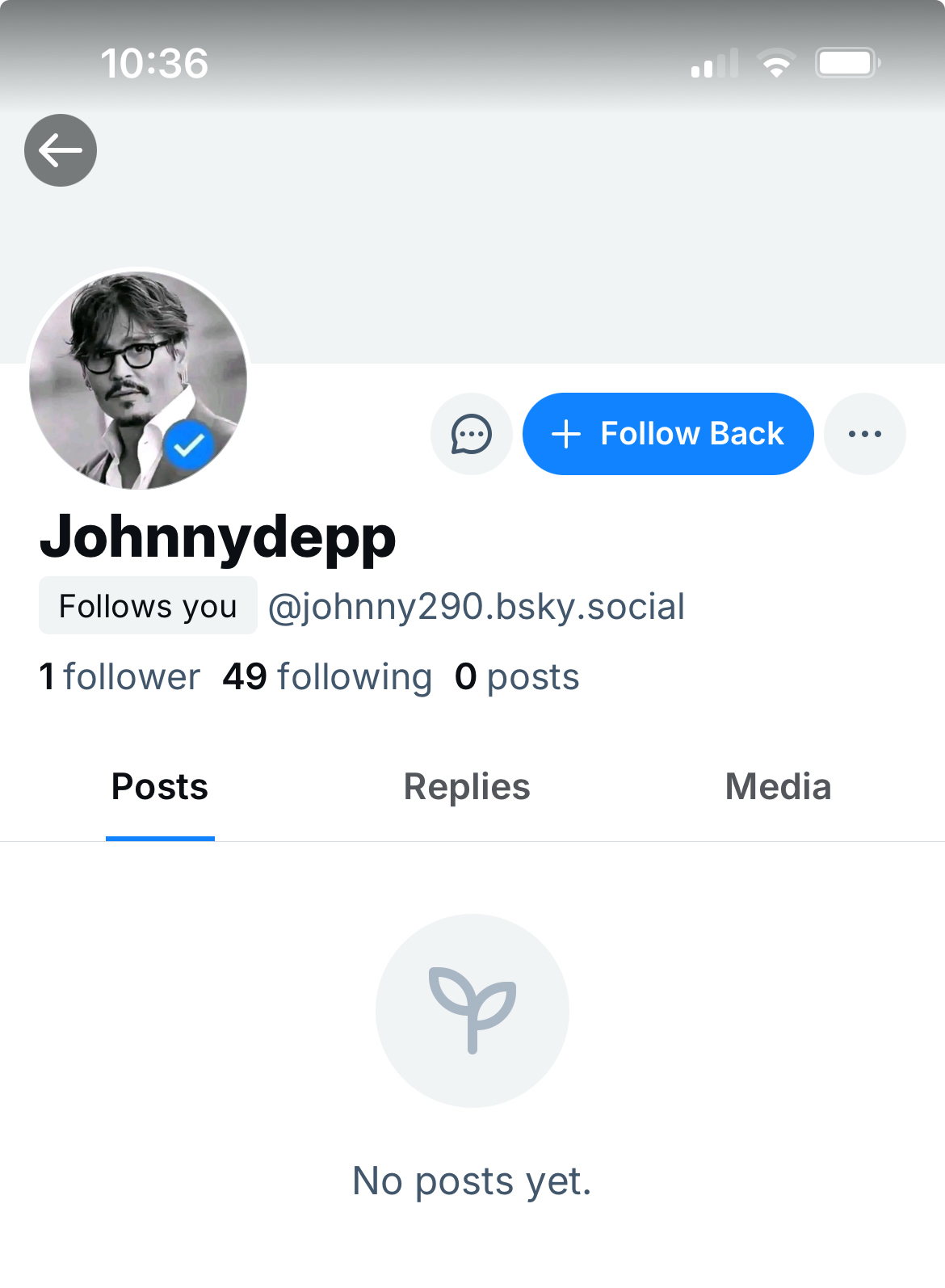The width and height of the screenshot is (945, 1288).
Task: Tap the sprout empty-state icon
Action: (472, 1011)
